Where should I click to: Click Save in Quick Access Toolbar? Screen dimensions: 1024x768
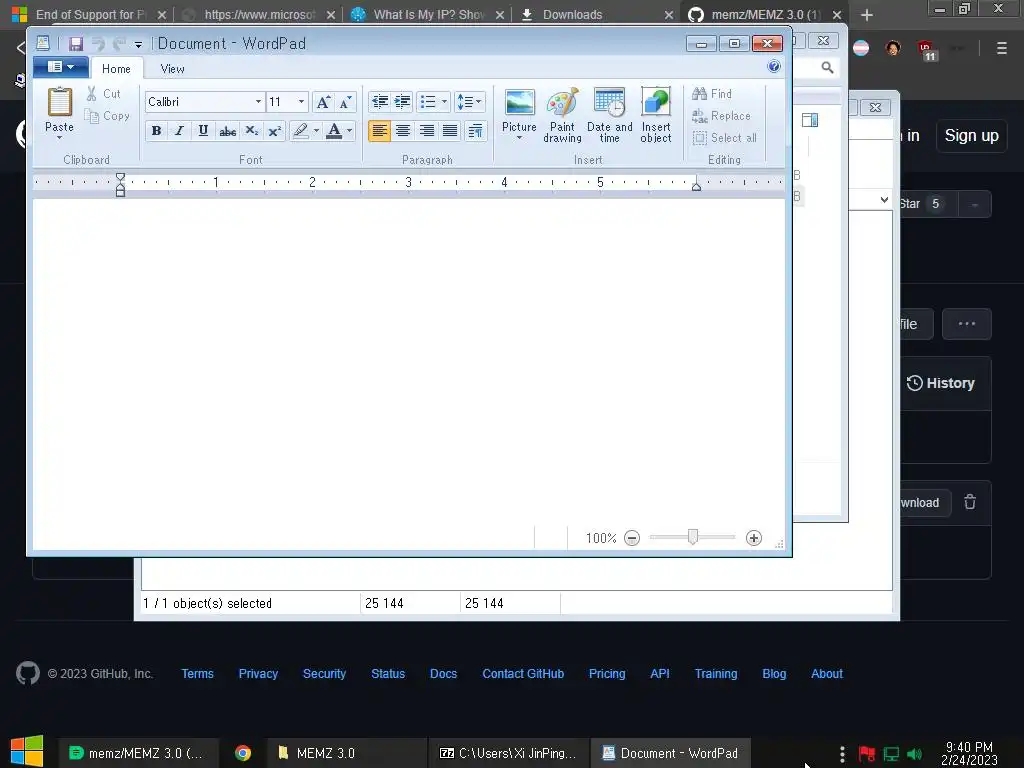pyautogui.click(x=76, y=44)
